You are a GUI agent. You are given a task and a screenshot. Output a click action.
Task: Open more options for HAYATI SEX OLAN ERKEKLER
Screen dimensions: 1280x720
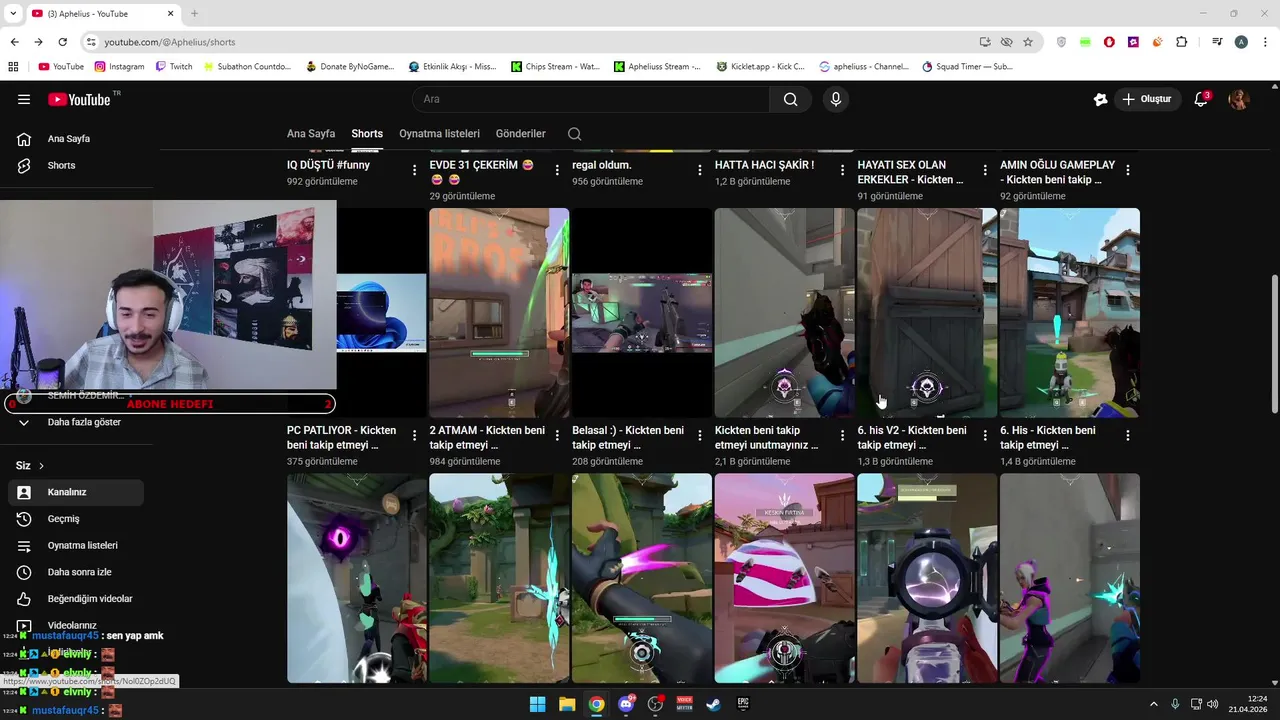[x=985, y=171]
